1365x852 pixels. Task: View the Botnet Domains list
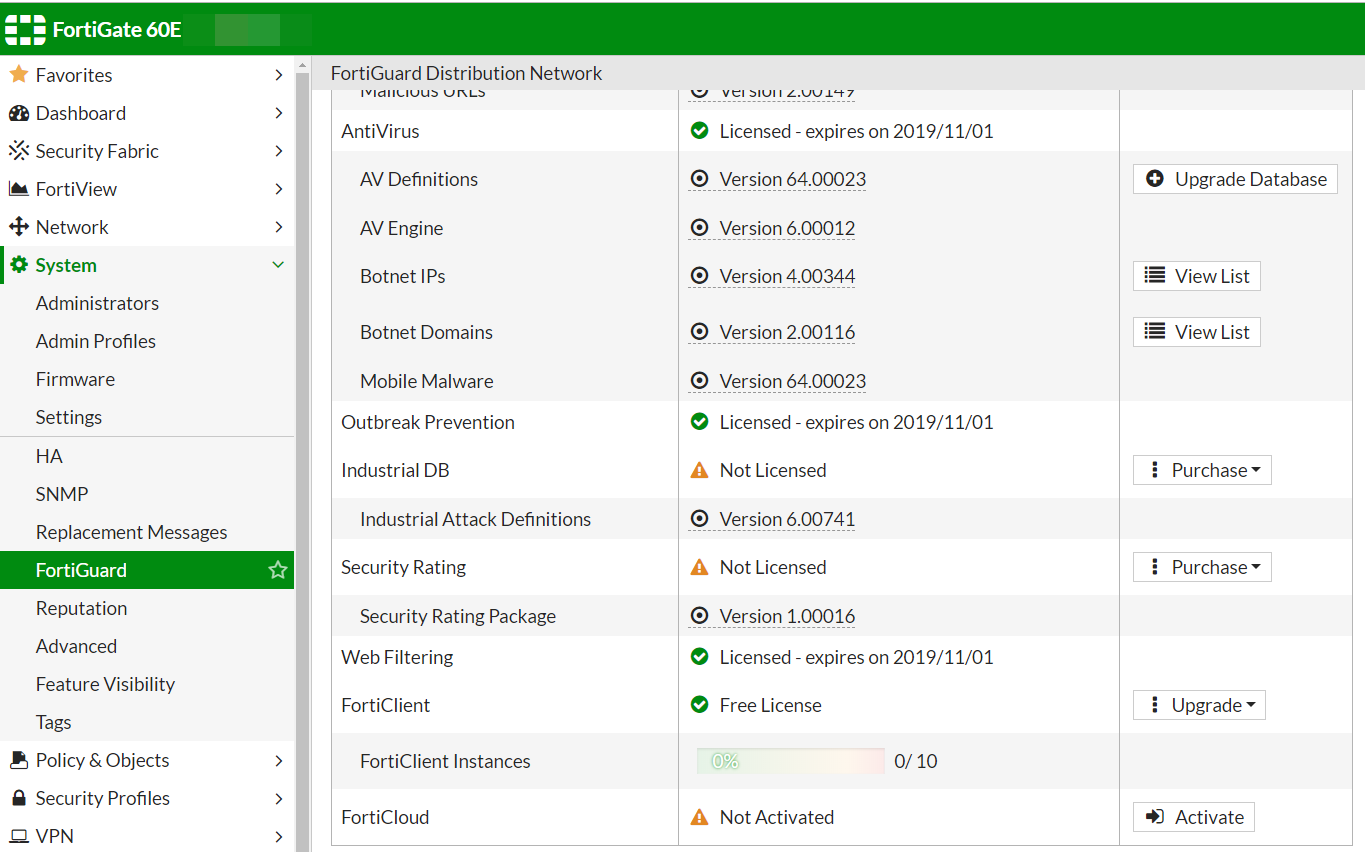coord(1197,332)
